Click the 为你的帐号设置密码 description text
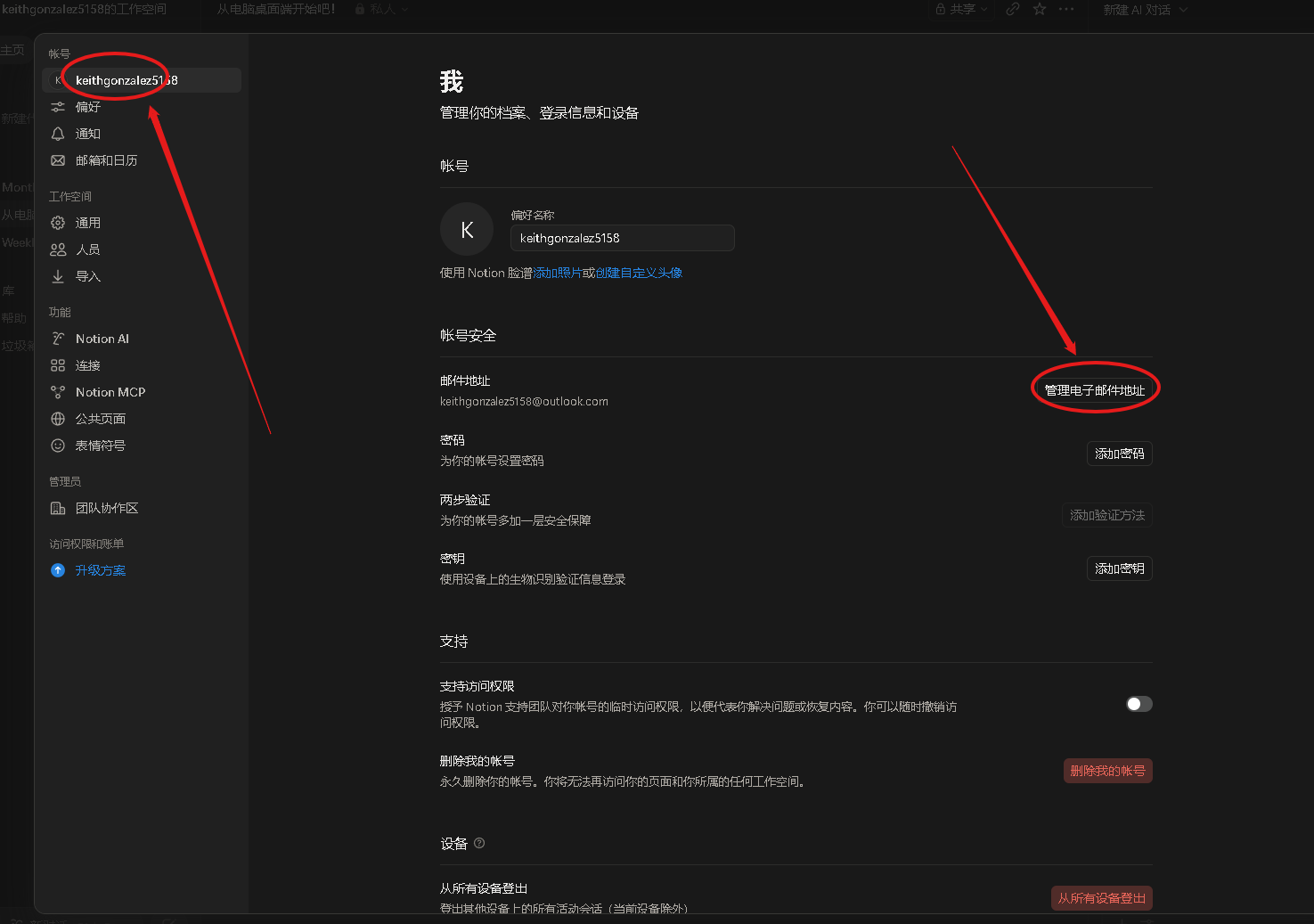 pyautogui.click(x=492, y=461)
